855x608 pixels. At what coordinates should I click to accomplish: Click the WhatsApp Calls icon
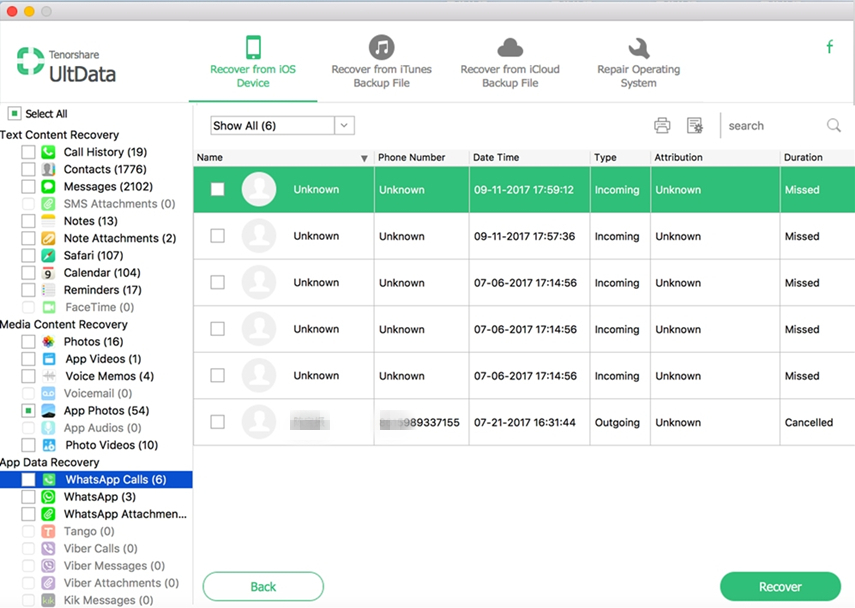tap(49, 480)
